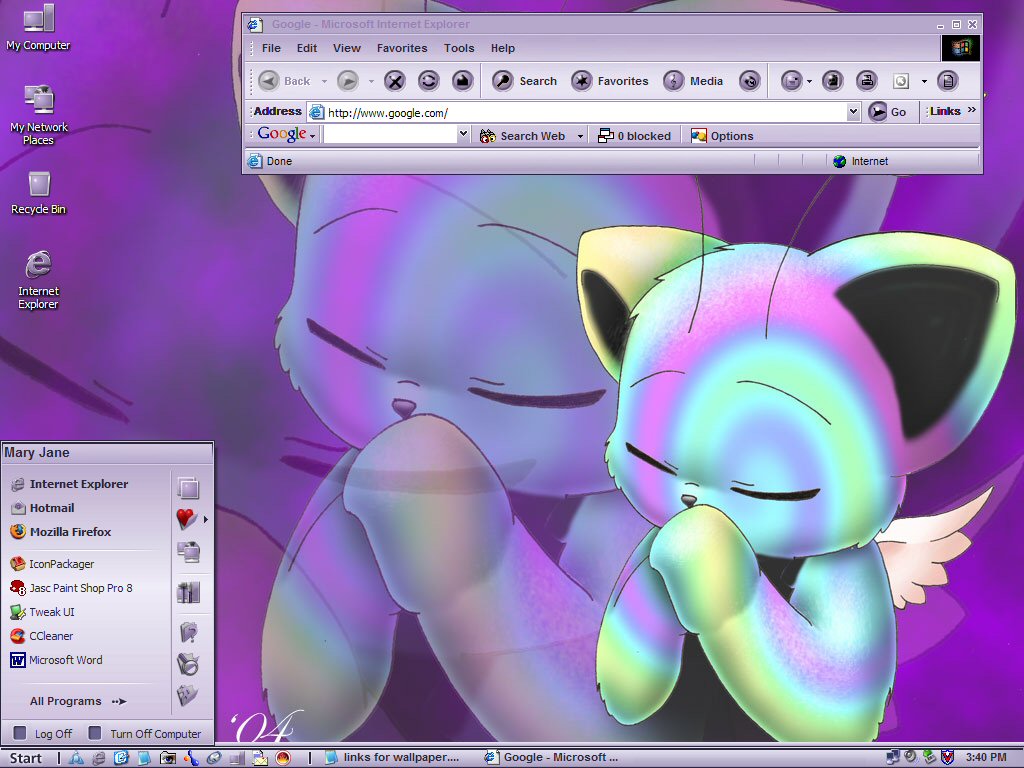
Task: Open All Programs in Start menu
Action: point(78,701)
